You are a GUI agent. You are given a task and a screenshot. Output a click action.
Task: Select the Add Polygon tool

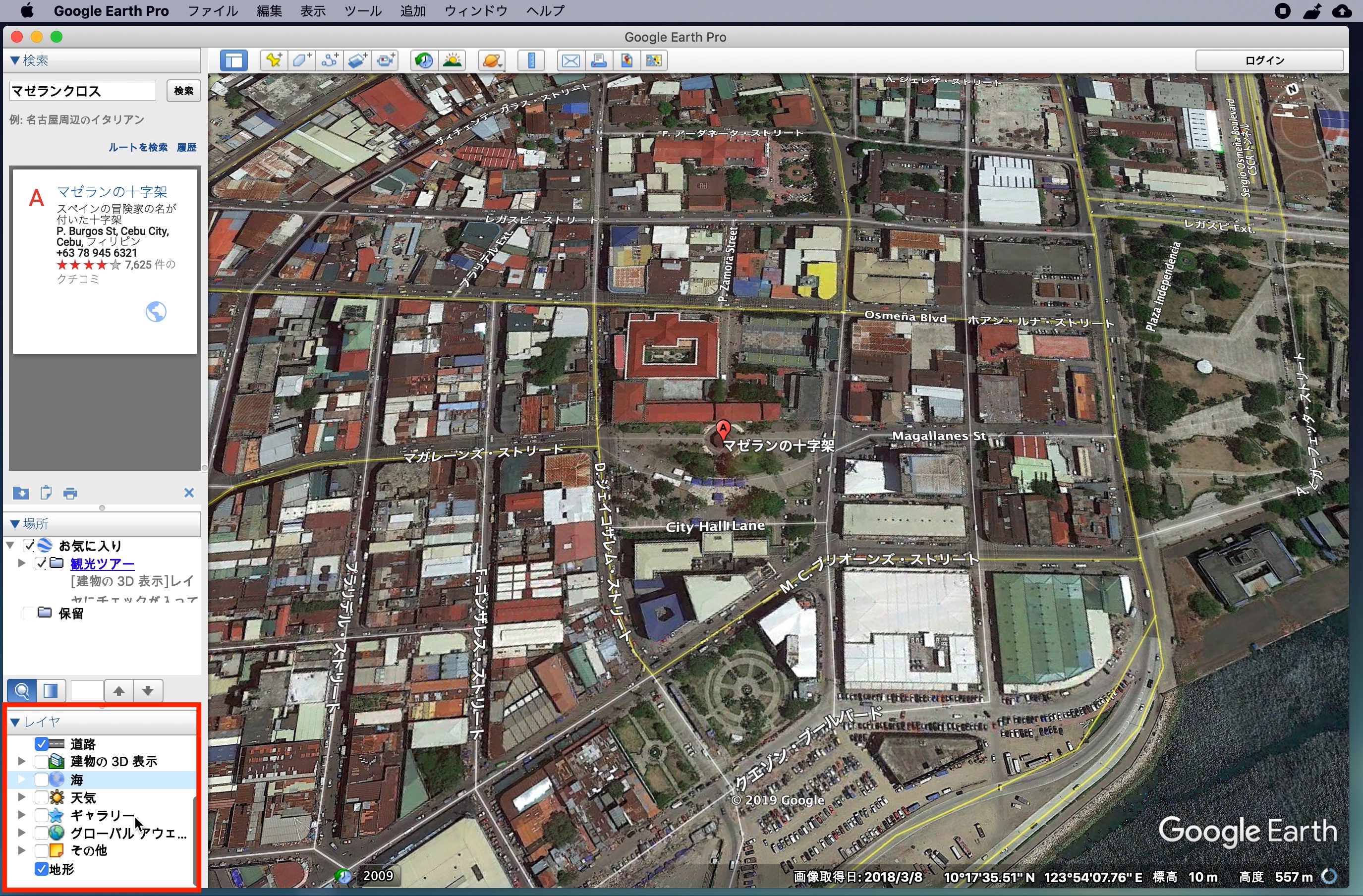pos(302,60)
